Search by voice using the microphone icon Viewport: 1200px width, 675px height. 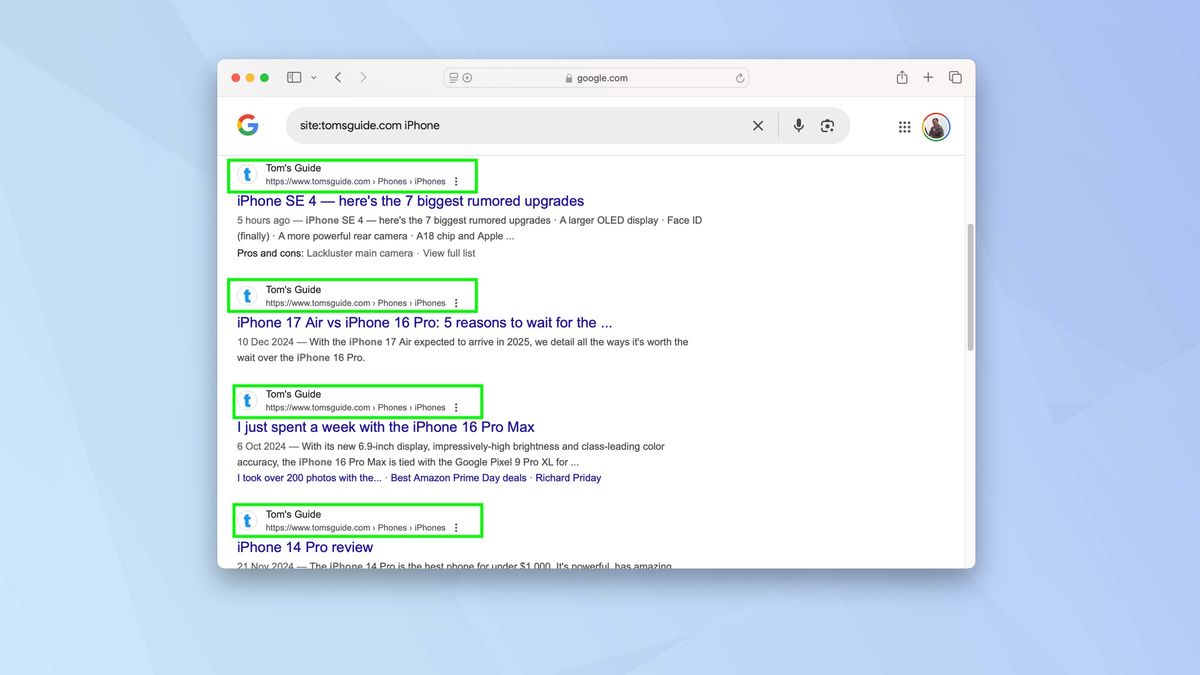tap(798, 125)
